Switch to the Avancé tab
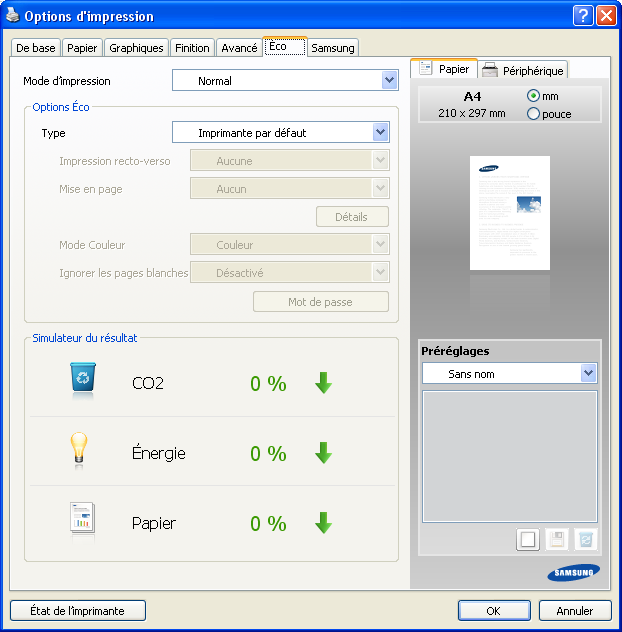Viewport: 622px width, 632px height. (239, 48)
